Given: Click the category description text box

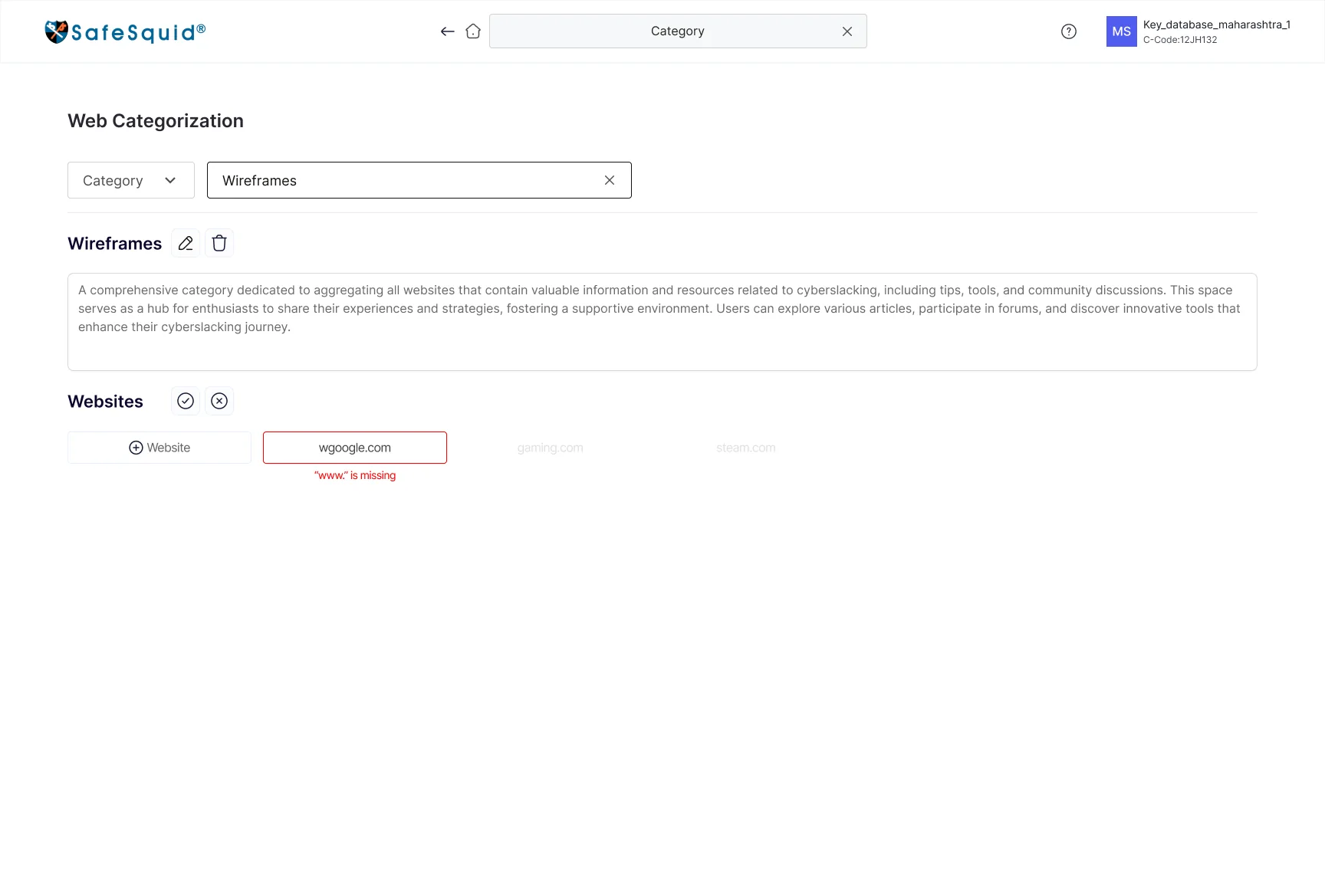Looking at the screenshot, I should [x=662, y=322].
